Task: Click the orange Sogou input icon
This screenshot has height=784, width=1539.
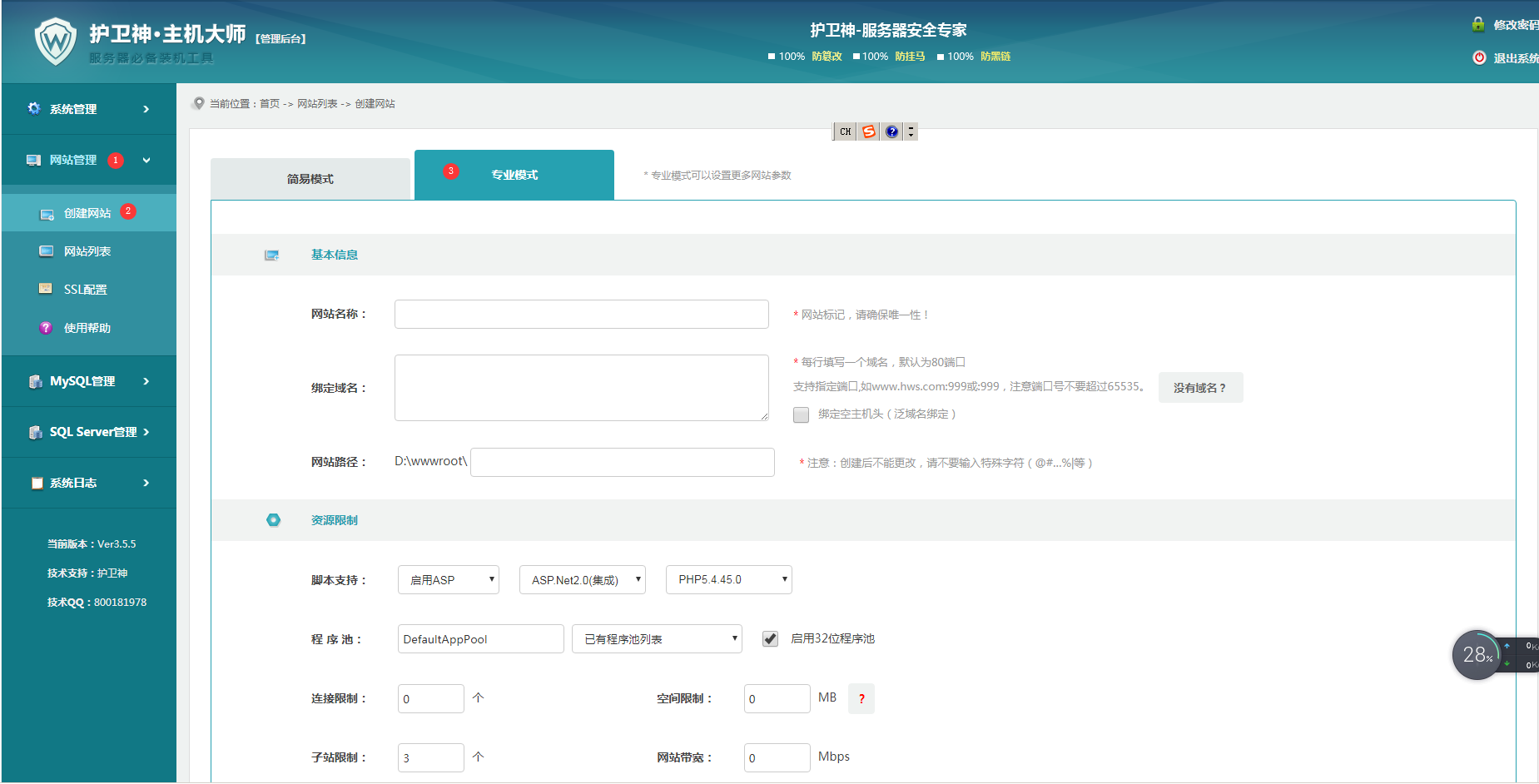Action: coord(867,131)
